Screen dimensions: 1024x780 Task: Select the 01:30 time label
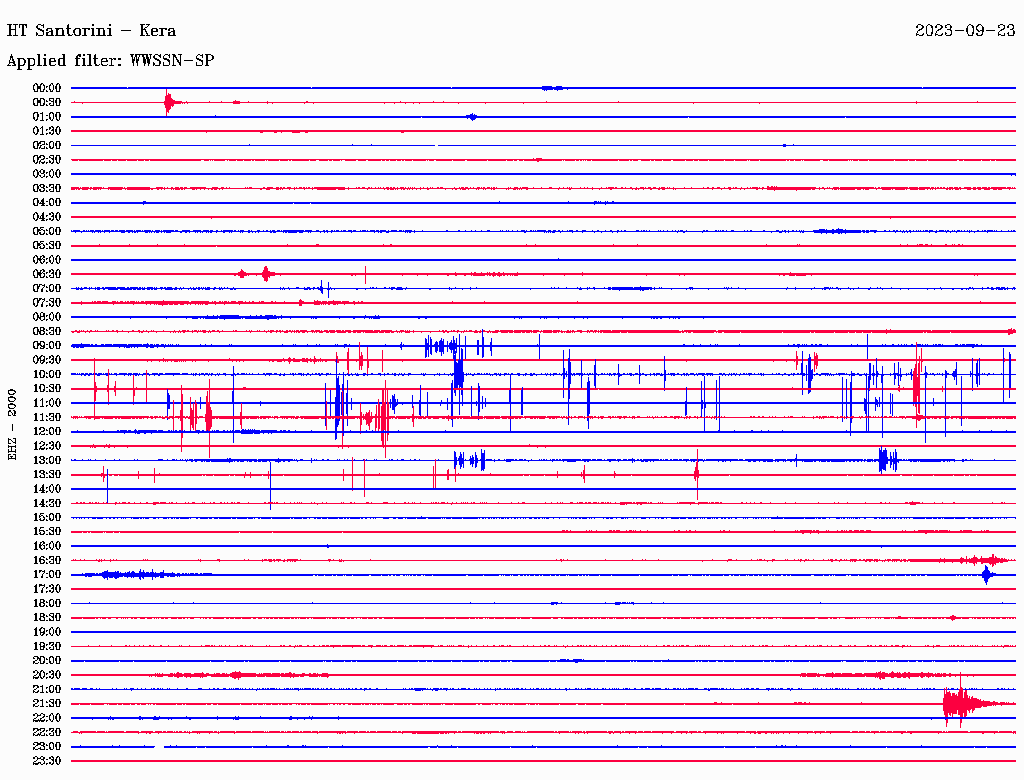[47, 131]
